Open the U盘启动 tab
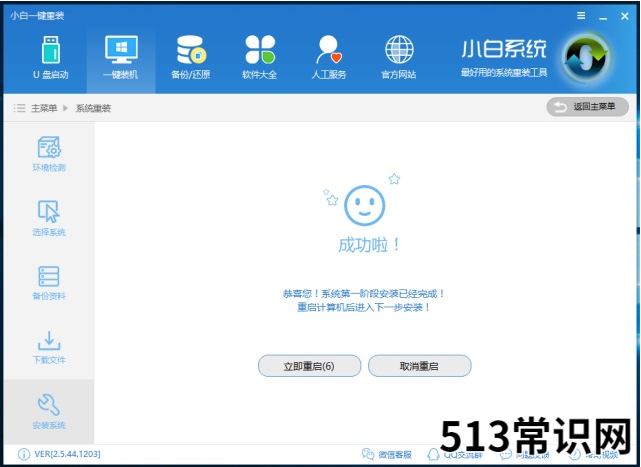 (51, 57)
